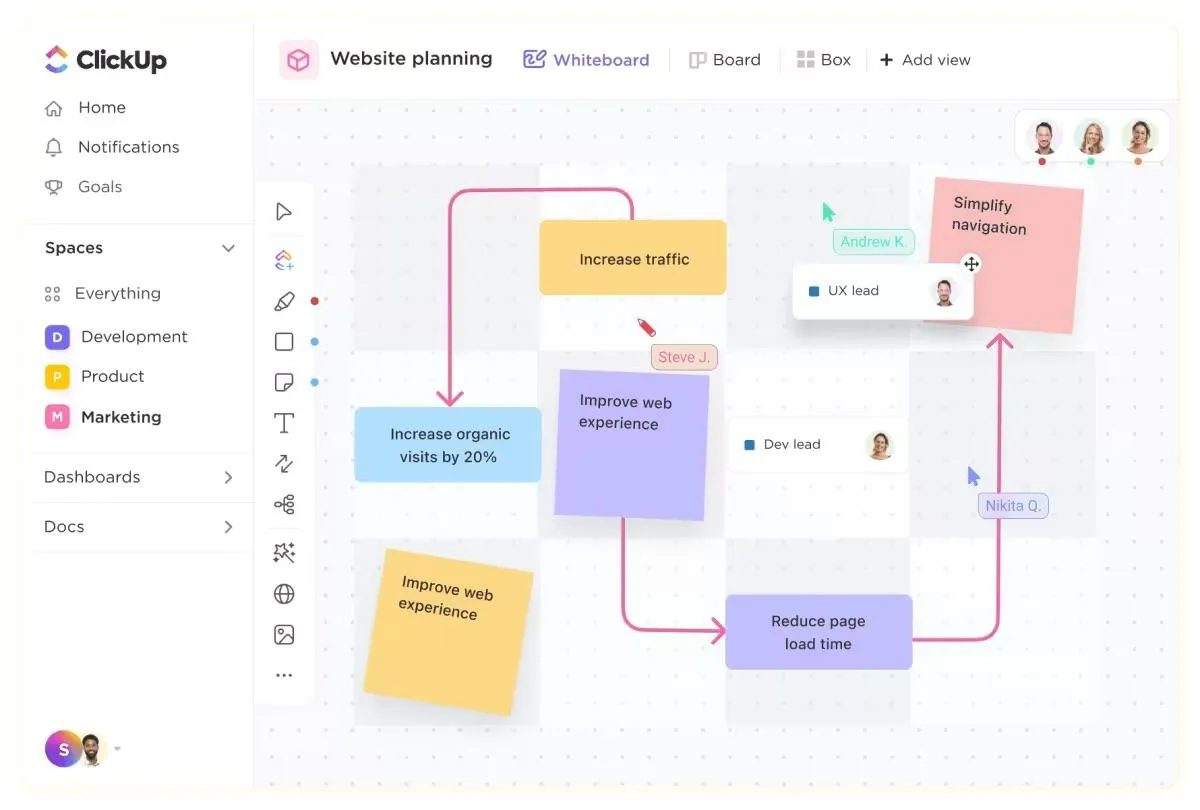Image resolution: width=1200 pixels, height=810 pixels.
Task: Click the Dev lead assignee avatar
Action: [x=880, y=445]
